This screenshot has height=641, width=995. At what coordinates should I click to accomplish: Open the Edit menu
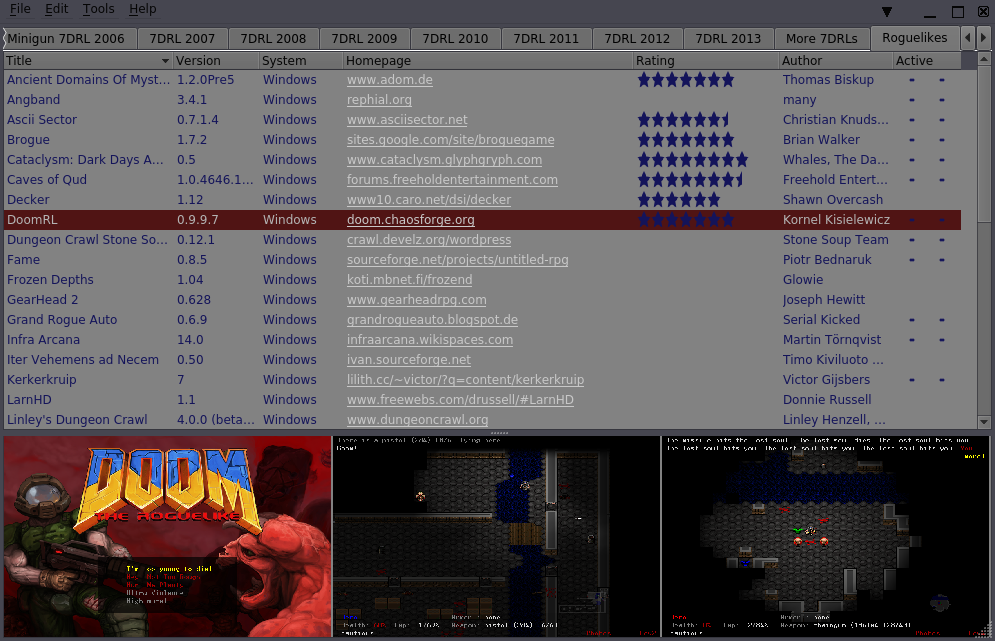pyautogui.click(x=56, y=9)
